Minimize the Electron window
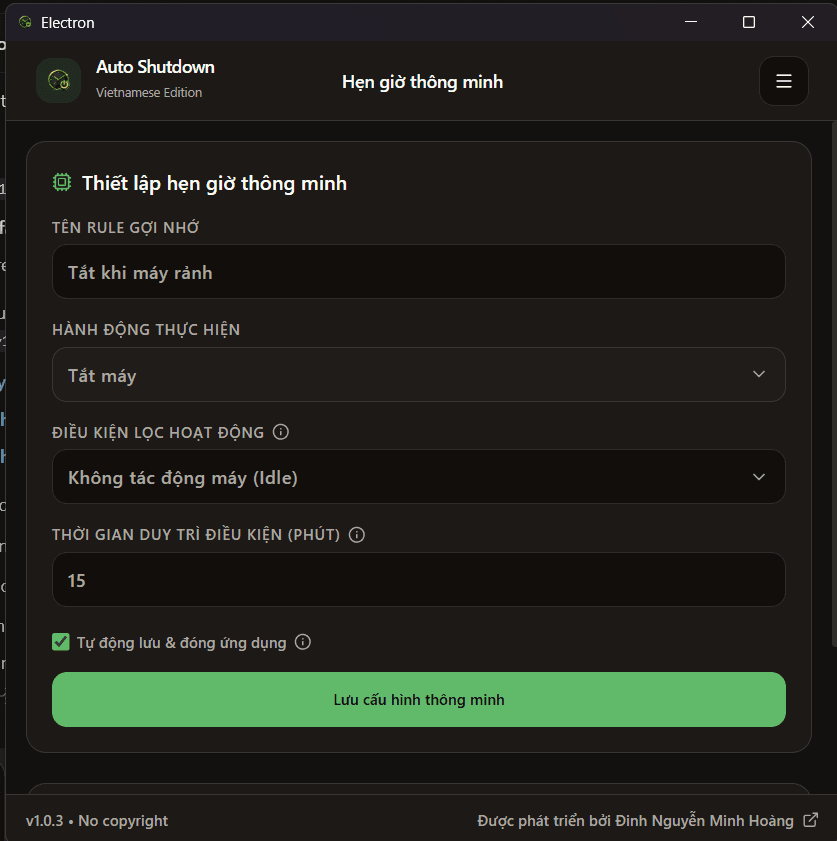The image size is (837, 841). [691, 22]
